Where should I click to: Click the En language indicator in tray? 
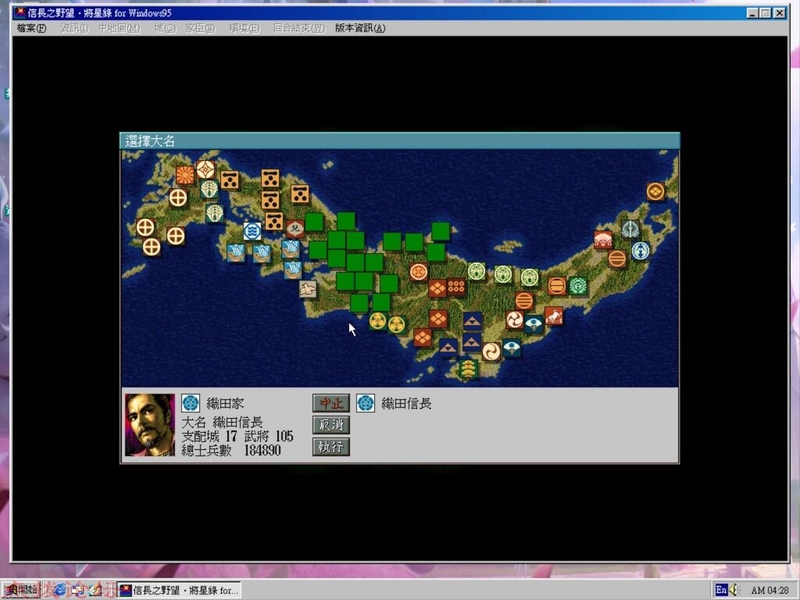(x=721, y=590)
